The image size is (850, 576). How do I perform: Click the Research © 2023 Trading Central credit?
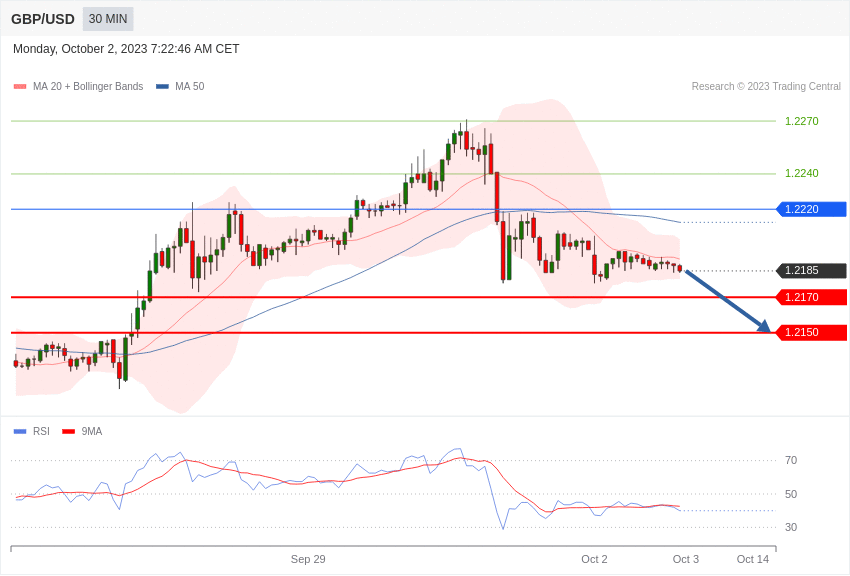click(x=766, y=87)
